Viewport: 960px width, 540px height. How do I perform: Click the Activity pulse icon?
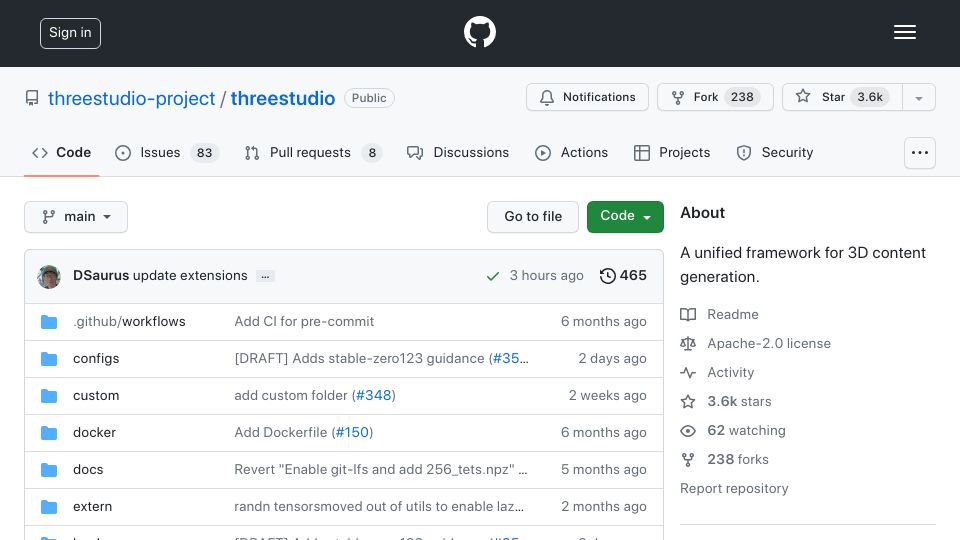[688, 372]
